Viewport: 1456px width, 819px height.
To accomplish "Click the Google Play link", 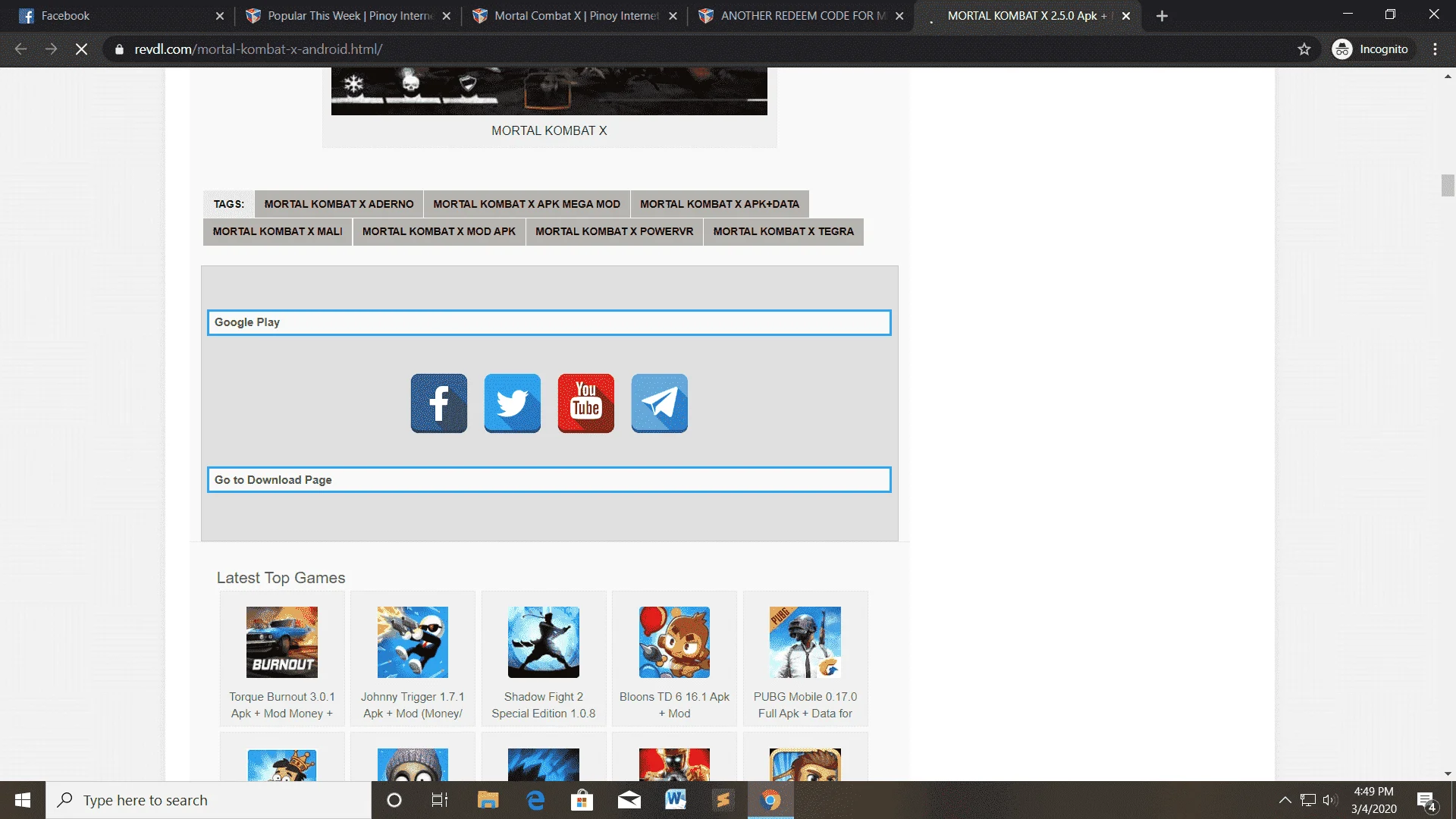I will tap(549, 322).
